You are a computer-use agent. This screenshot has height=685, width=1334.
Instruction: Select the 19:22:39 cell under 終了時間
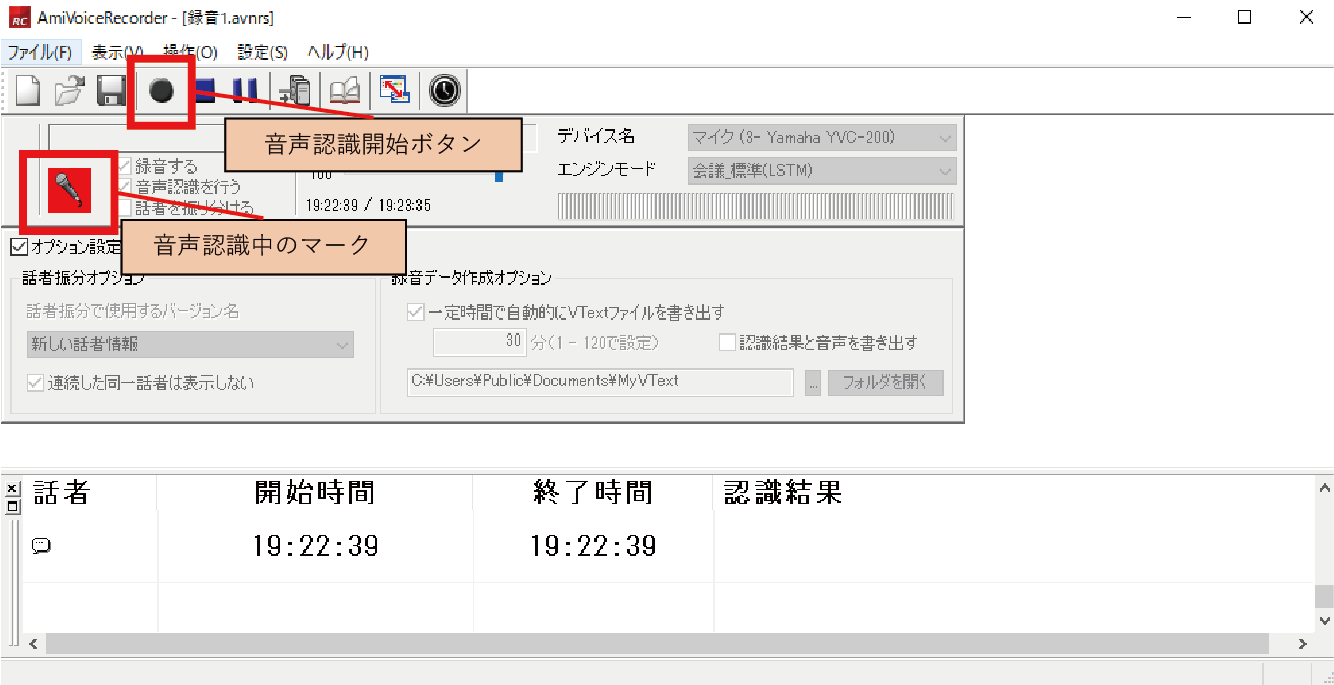pos(593,546)
